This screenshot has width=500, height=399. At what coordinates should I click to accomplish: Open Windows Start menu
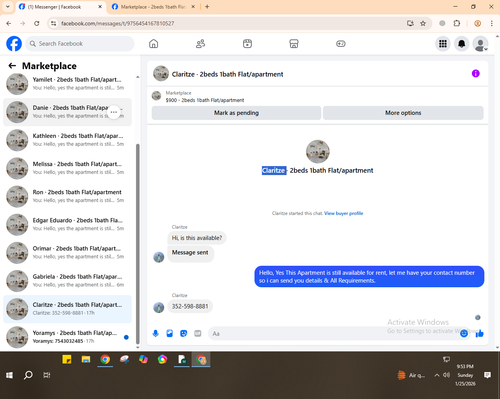click(x=9, y=375)
